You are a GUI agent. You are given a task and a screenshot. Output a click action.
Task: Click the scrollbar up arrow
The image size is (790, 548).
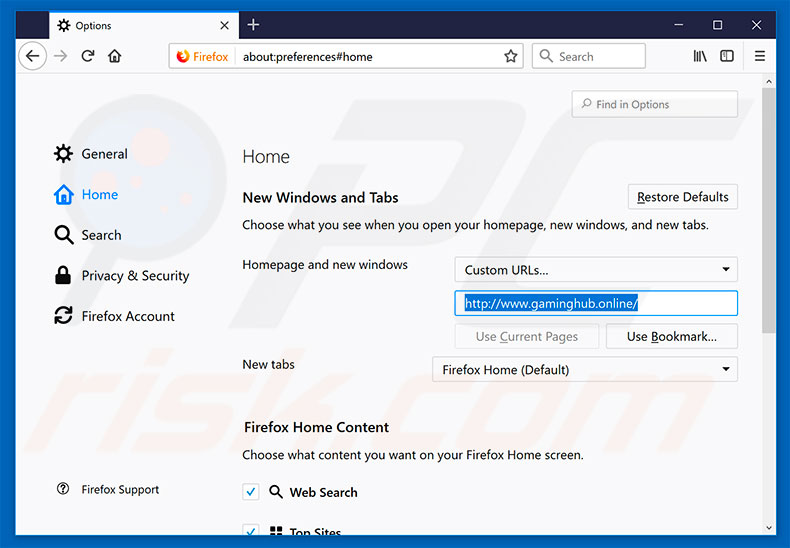[x=768, y=81]
